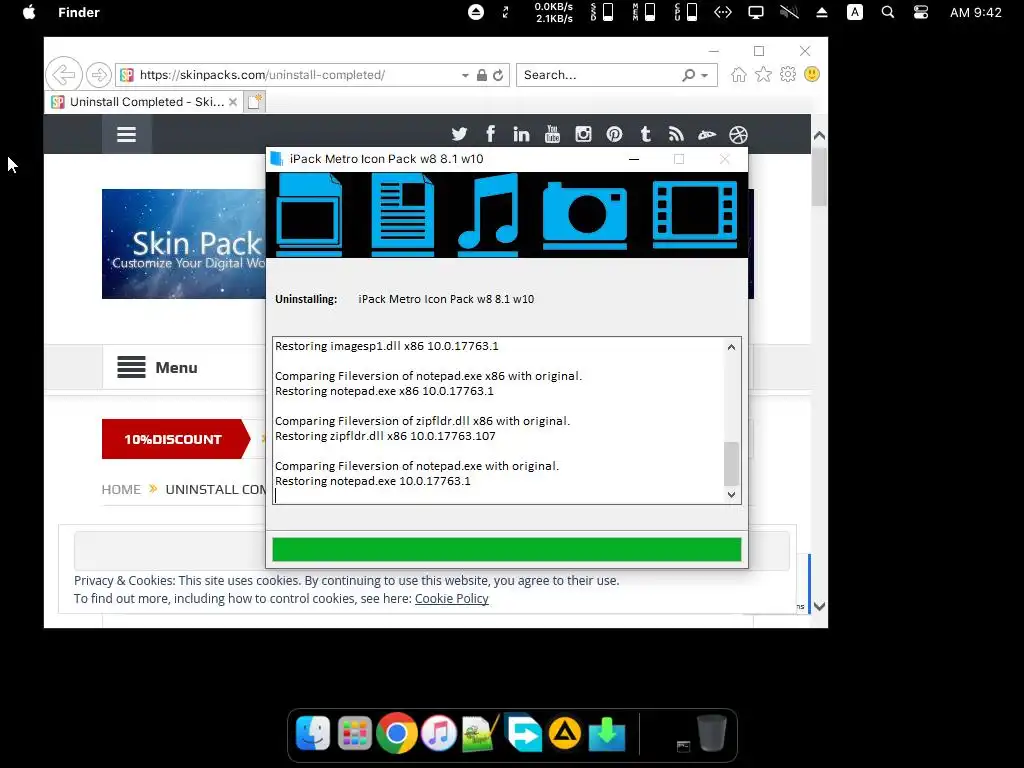
Task: Open the search provider dropdown arrow
Action: pos(705,76)
